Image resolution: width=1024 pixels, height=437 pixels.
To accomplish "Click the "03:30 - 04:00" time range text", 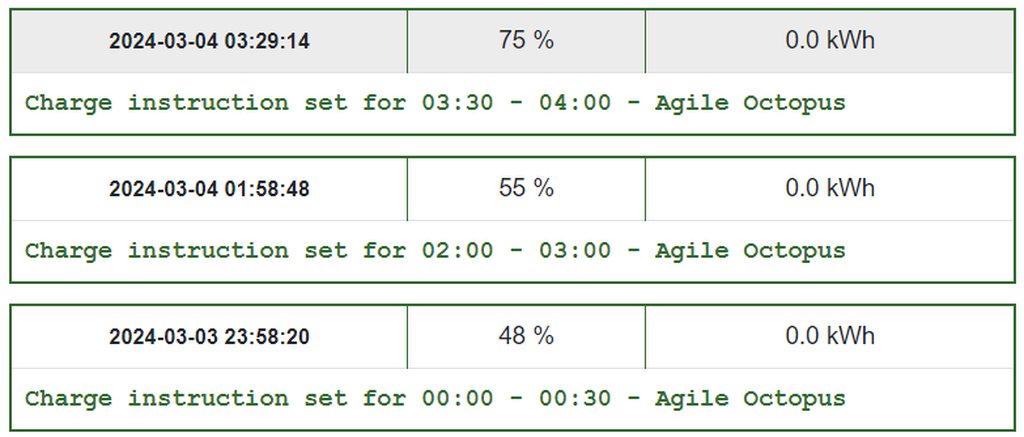I will click(x=517, y=103).
